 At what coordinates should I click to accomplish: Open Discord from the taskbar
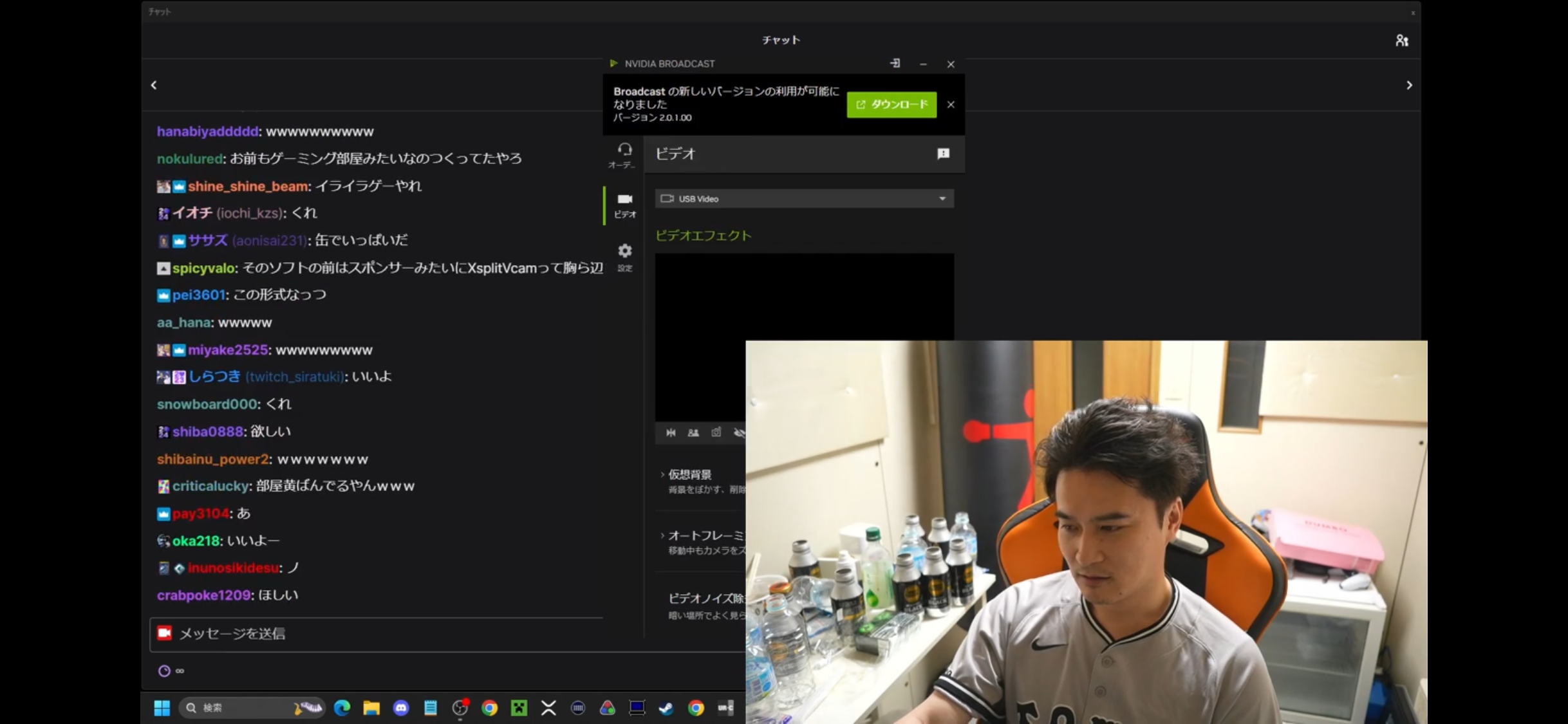[x=401, y=708]
